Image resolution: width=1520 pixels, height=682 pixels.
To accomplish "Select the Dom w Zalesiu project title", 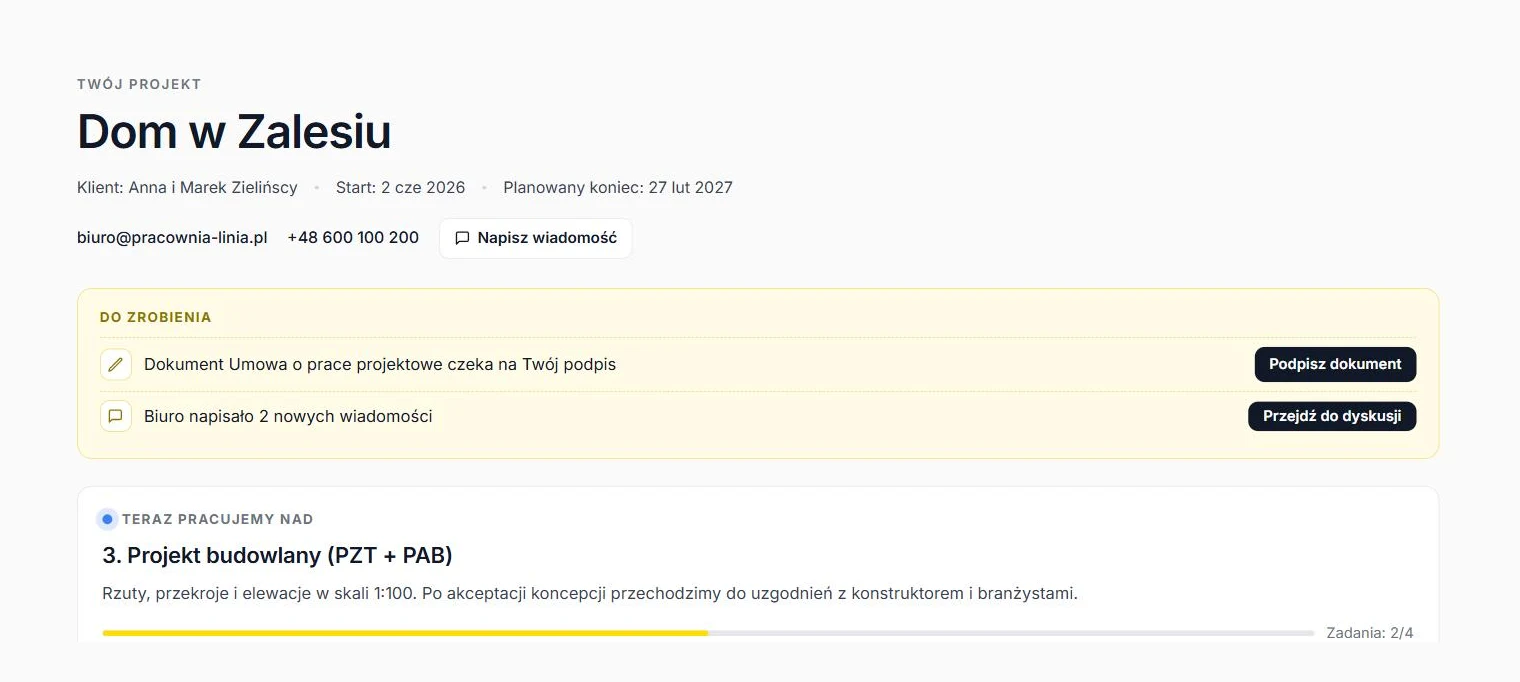I will click(x=234, y=131).
